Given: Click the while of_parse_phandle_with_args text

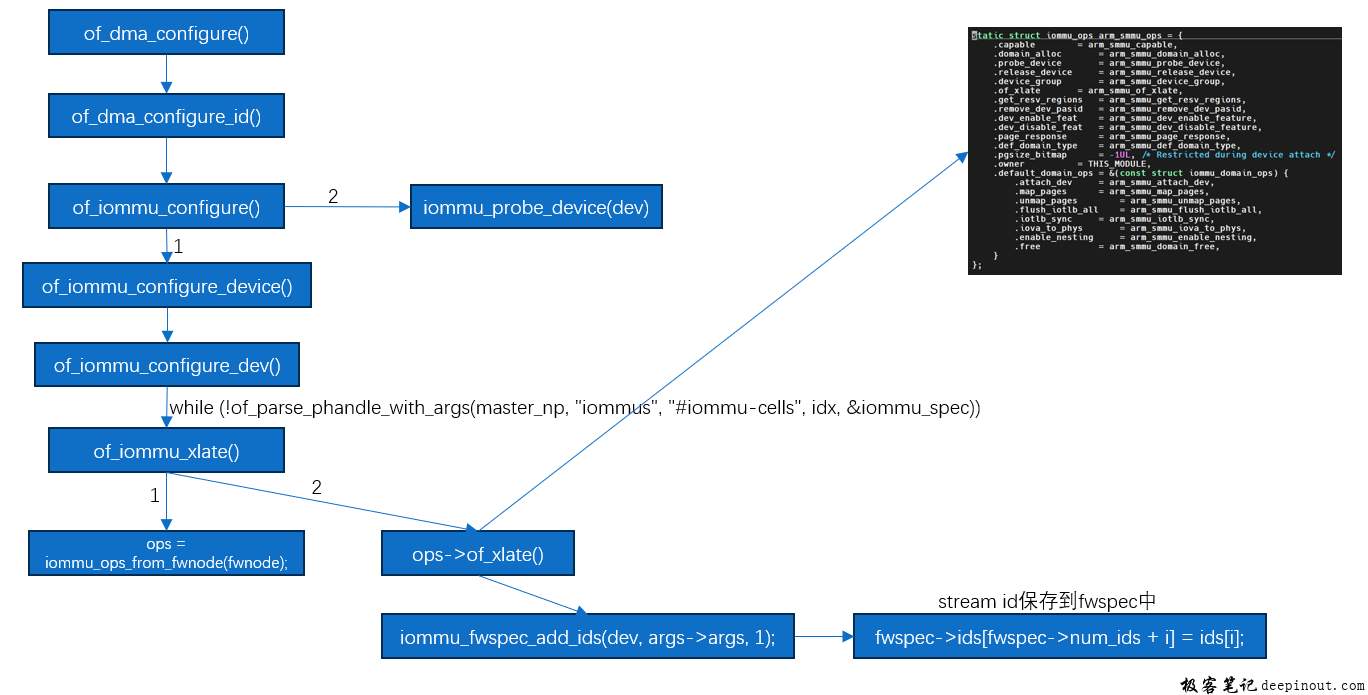Looking at the screenshot, I should coord(574,408).
